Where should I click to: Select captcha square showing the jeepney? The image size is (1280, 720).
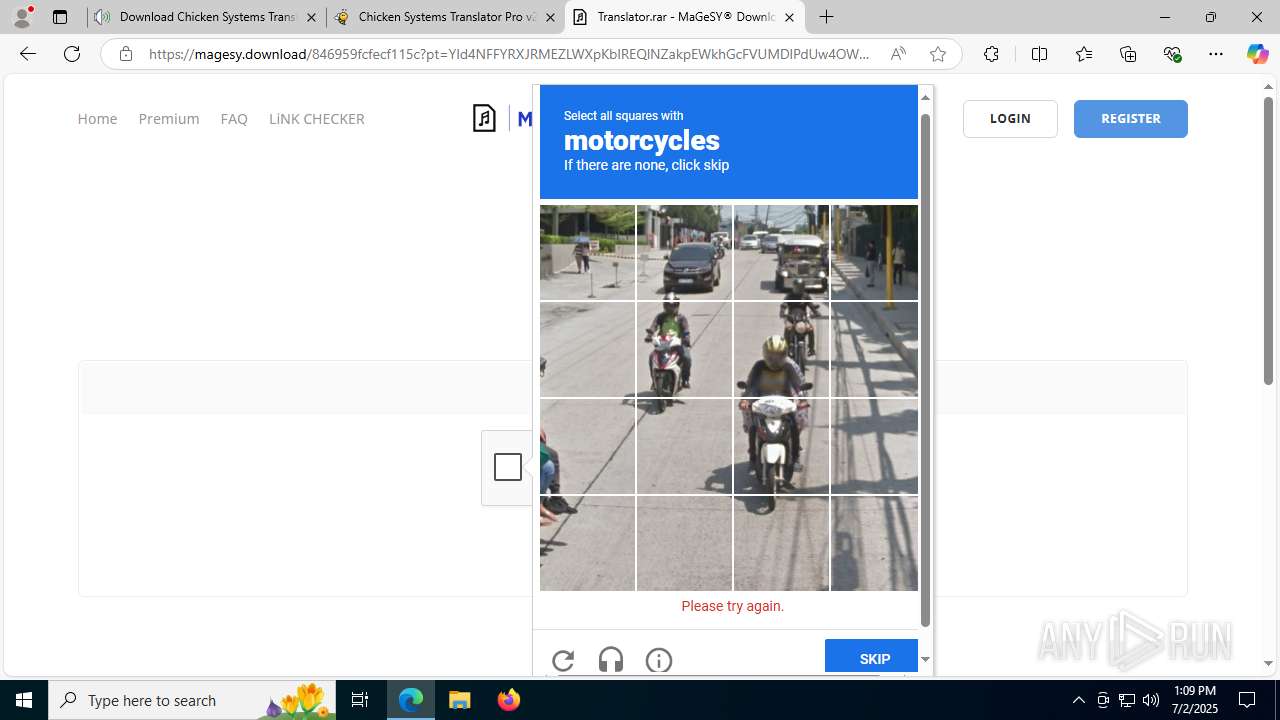(x=781, y=252)
